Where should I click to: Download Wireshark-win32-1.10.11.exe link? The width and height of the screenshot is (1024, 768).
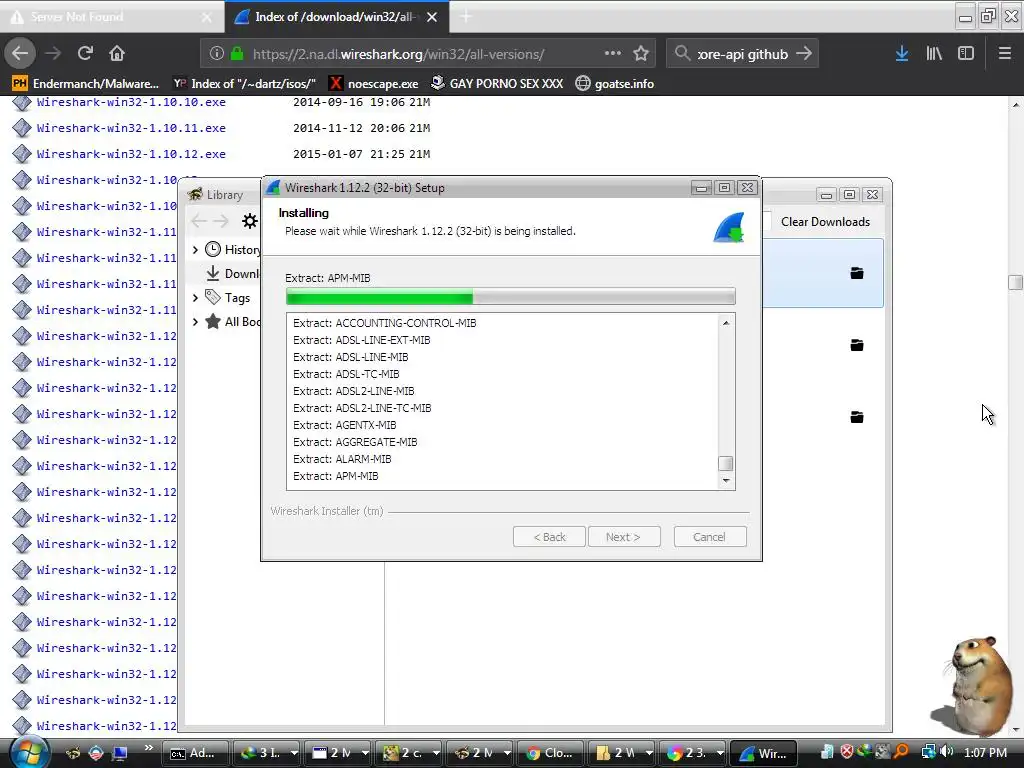(x=131, y=128)
